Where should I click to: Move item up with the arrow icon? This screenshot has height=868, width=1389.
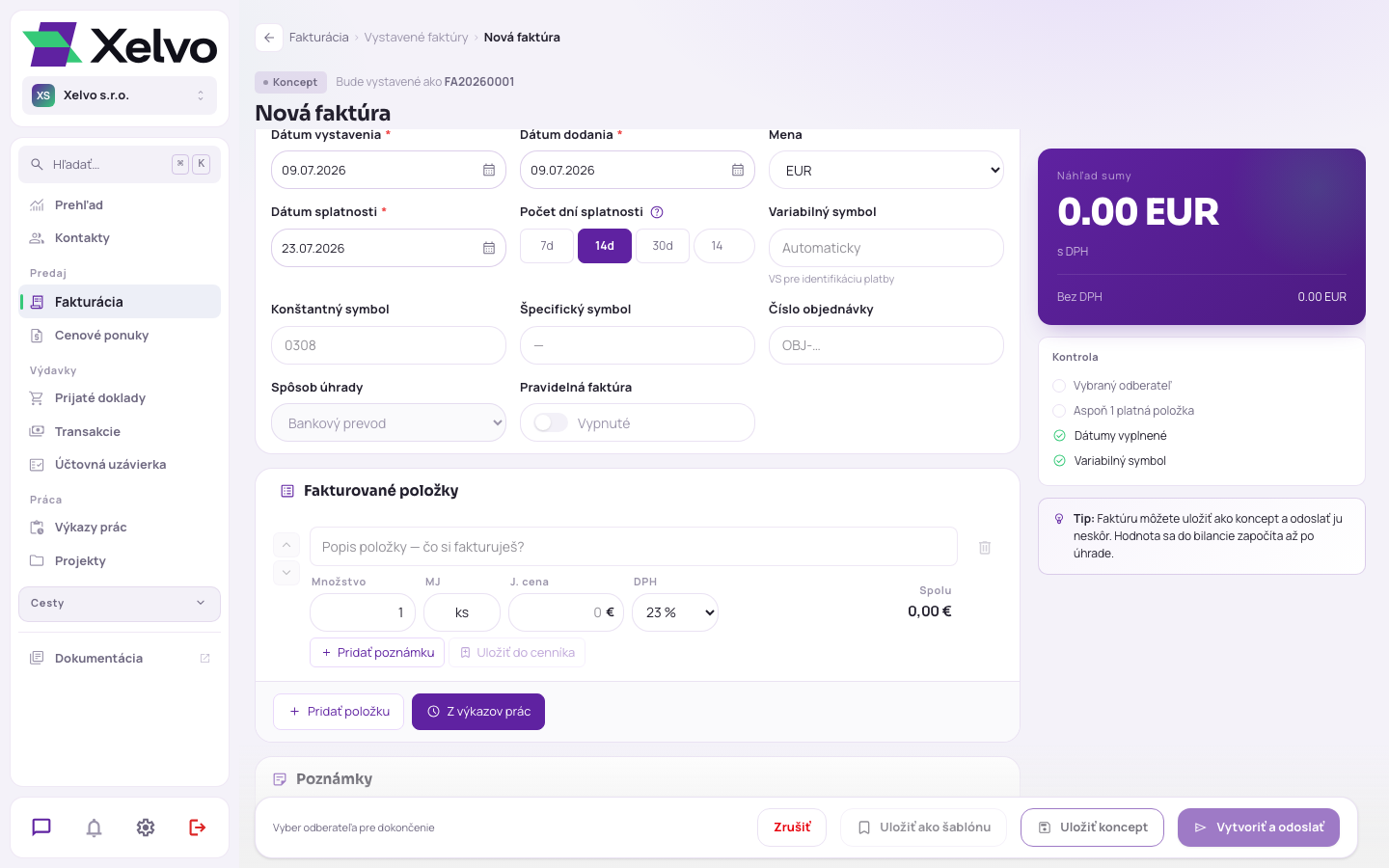click(286, 545)
